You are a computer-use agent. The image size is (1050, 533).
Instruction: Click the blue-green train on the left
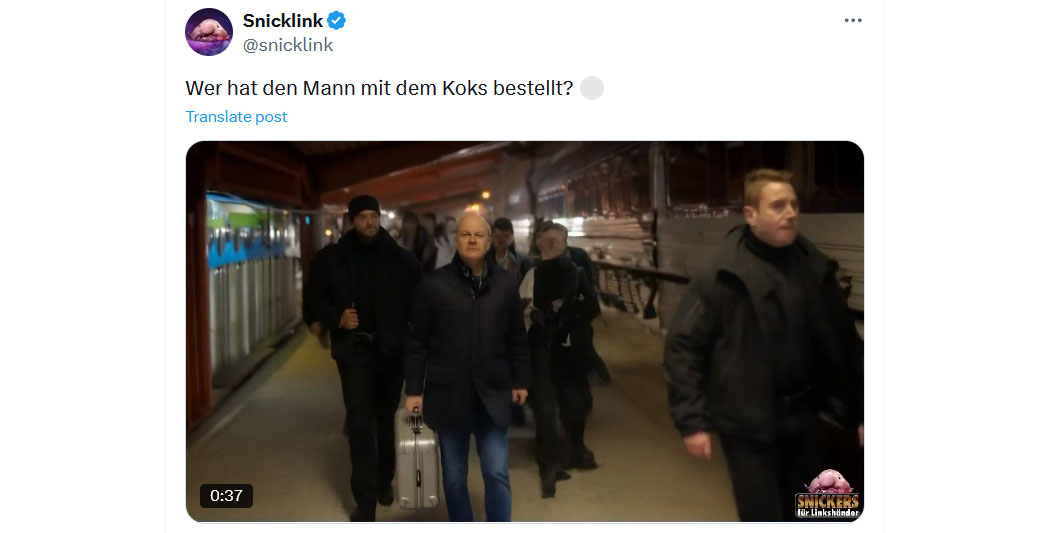tap(251, 275)
